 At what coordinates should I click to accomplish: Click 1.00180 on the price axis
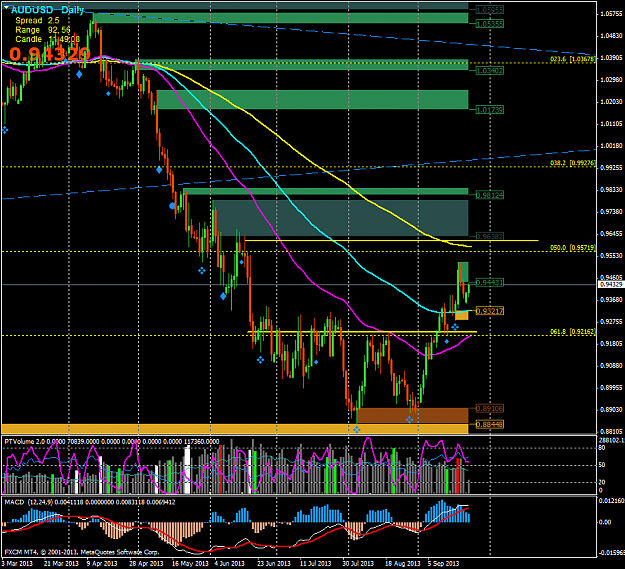coord(611,146)
